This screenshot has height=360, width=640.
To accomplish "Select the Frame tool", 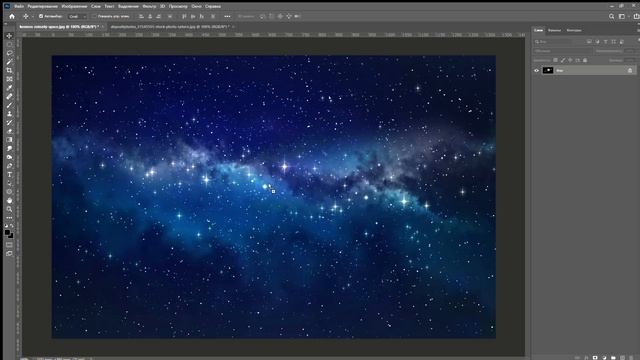I will point(9,79).
